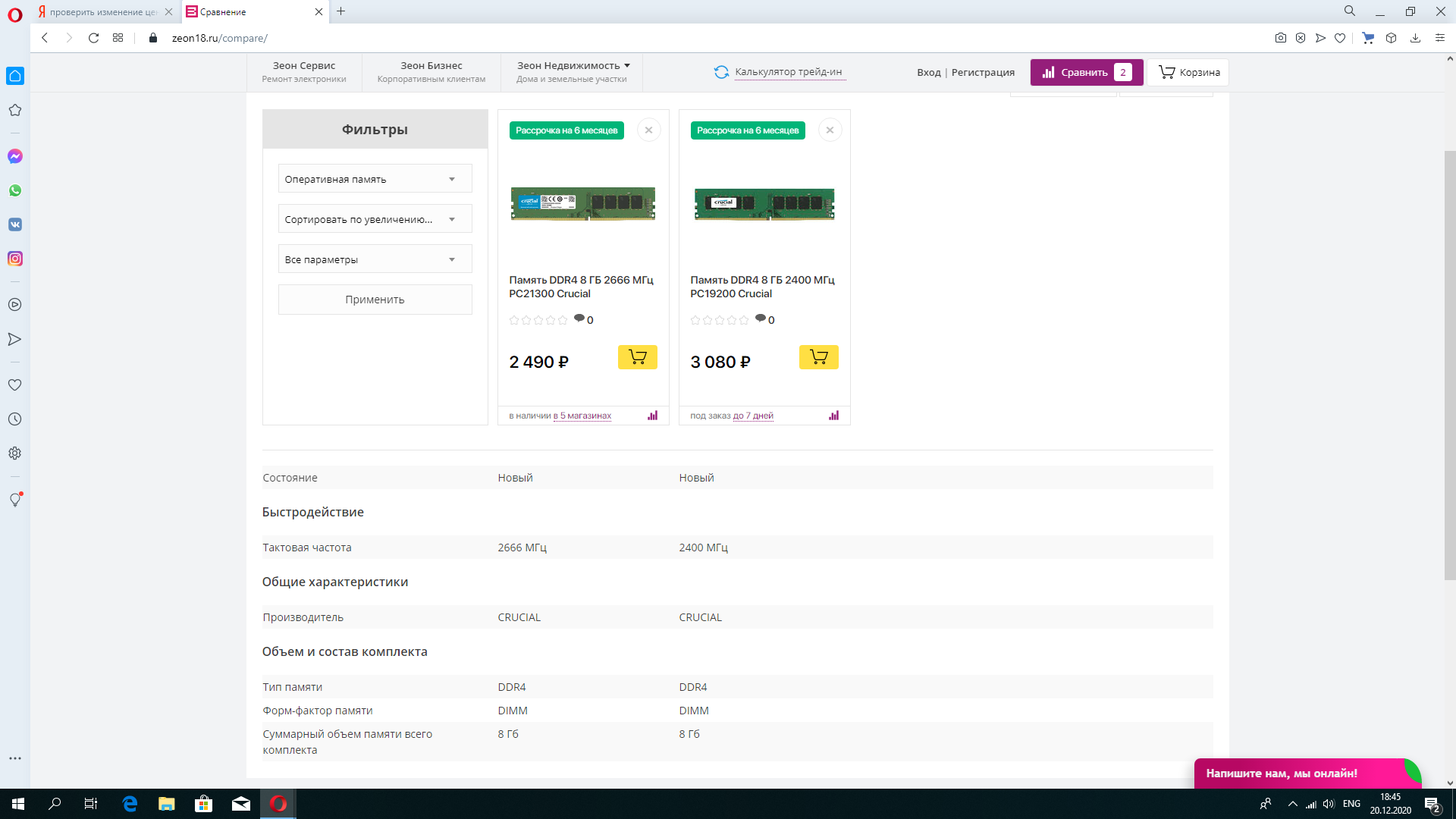The height and width of the screenshot is (819, 1456).
Task: Open ad blocker shield icon
Action: (1301, 38)
